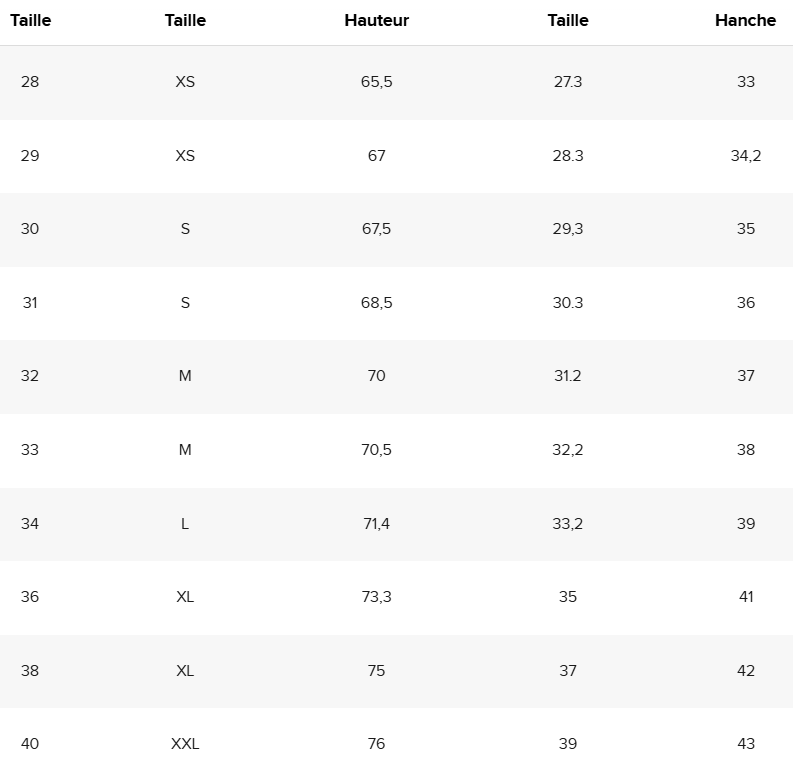Viewport: 793px width, 774px height.
Task: Select hip value 34,2
Action: pos(745,155)
